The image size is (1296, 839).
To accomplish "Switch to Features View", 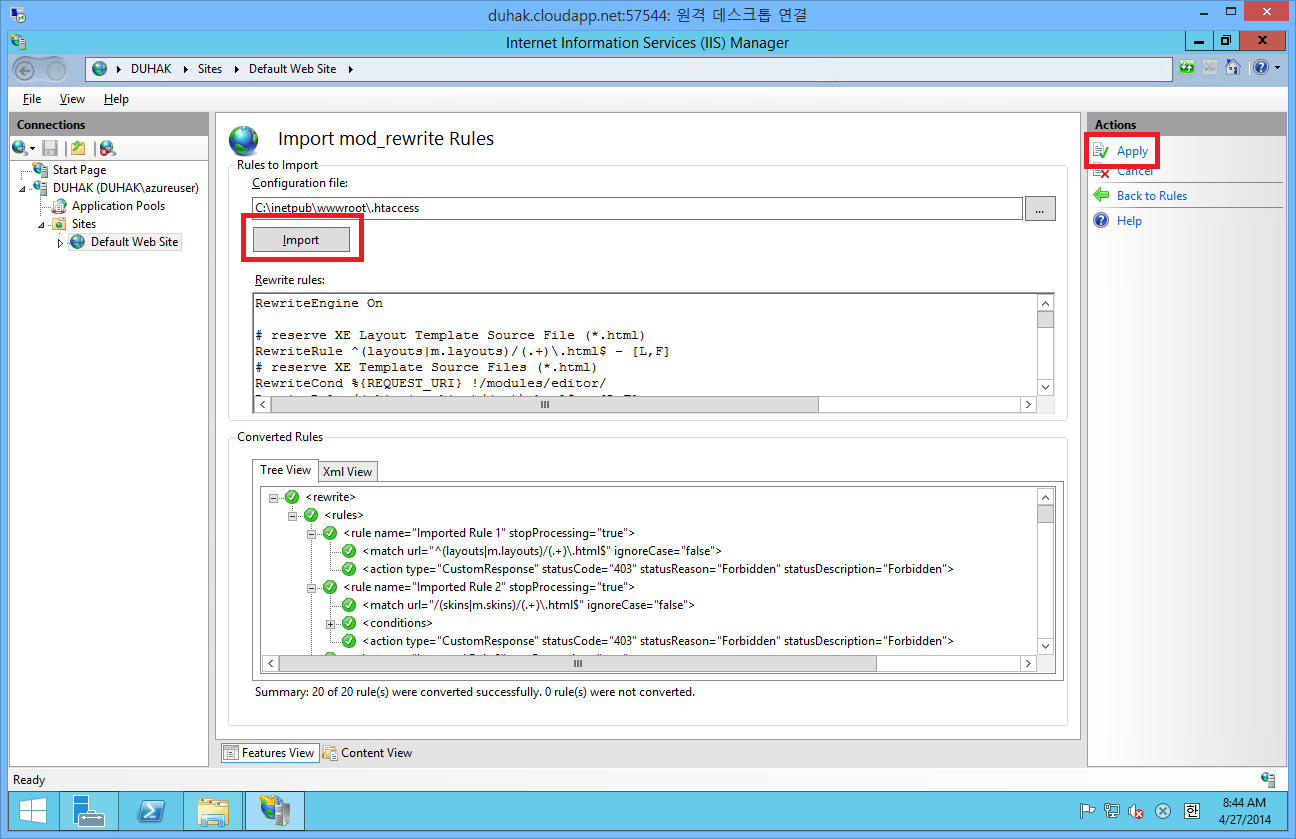I will 269,753.
